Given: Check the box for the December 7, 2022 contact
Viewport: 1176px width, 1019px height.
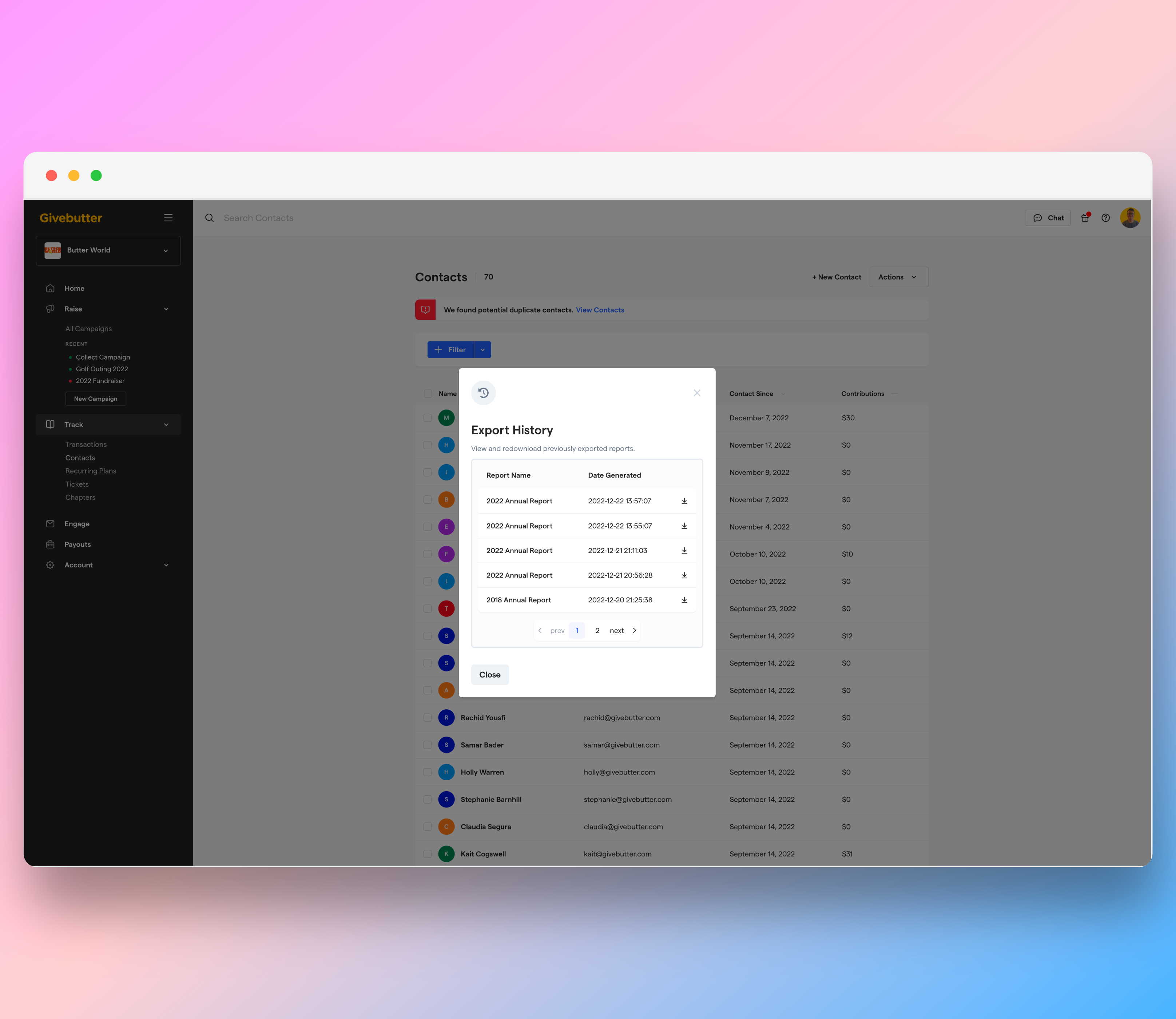Looking at the screenshot, I should 428,418.
